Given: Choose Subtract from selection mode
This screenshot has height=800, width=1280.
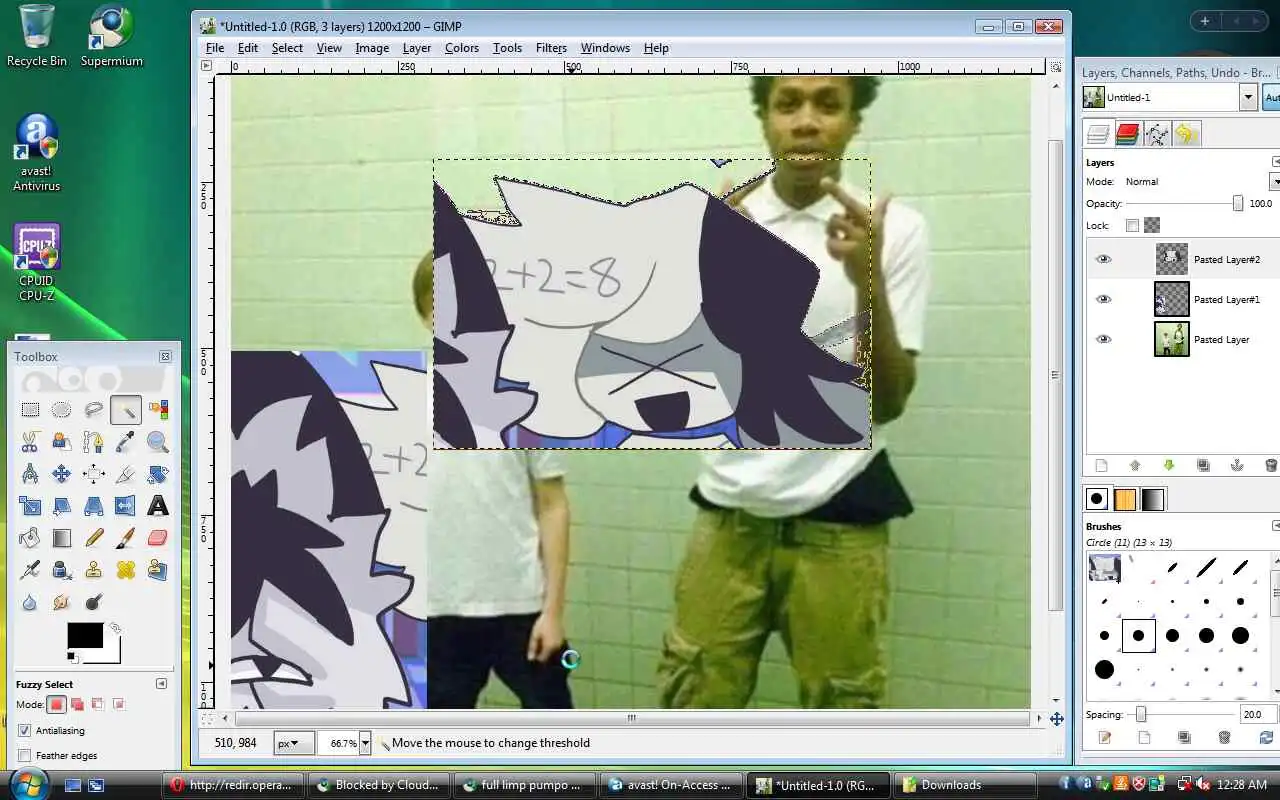Looking at the screenshot, I should click(x=98, y=704).
